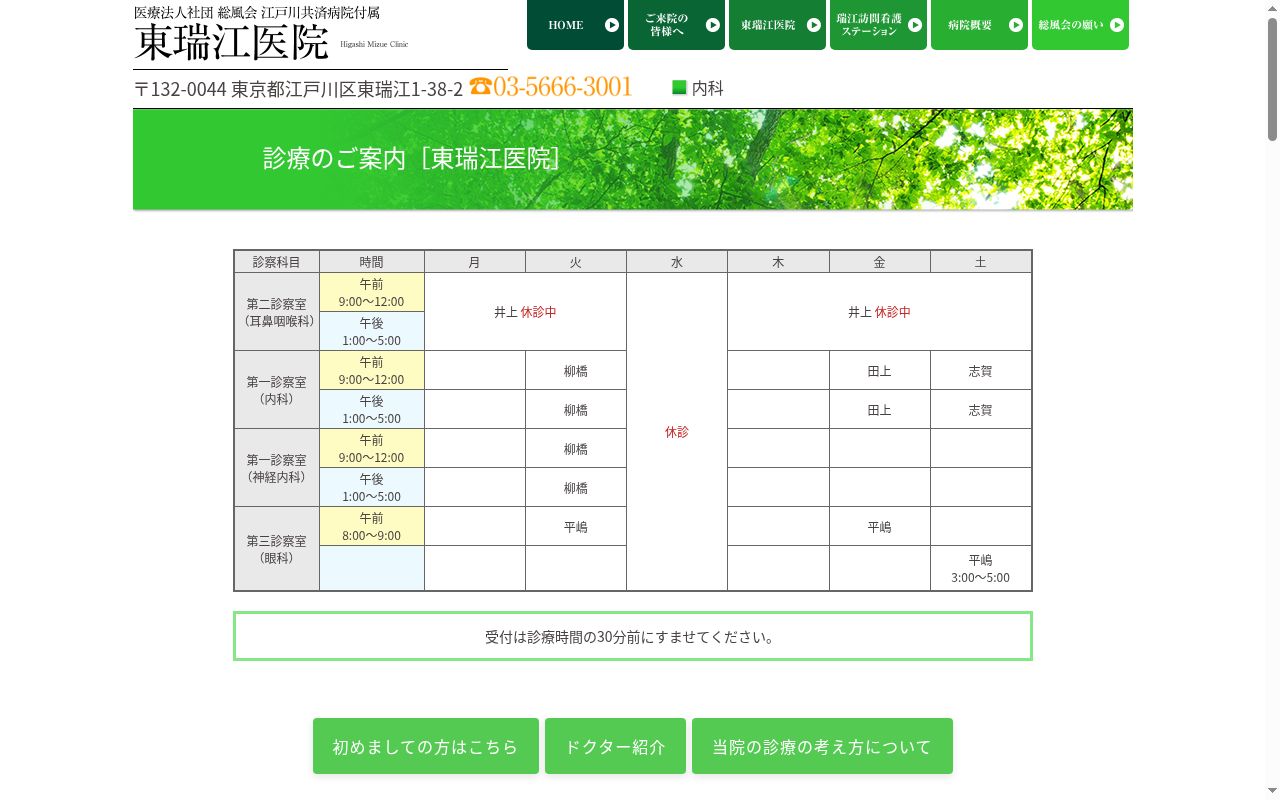
Task: Click the 土 column header
Action: (981, 262)
